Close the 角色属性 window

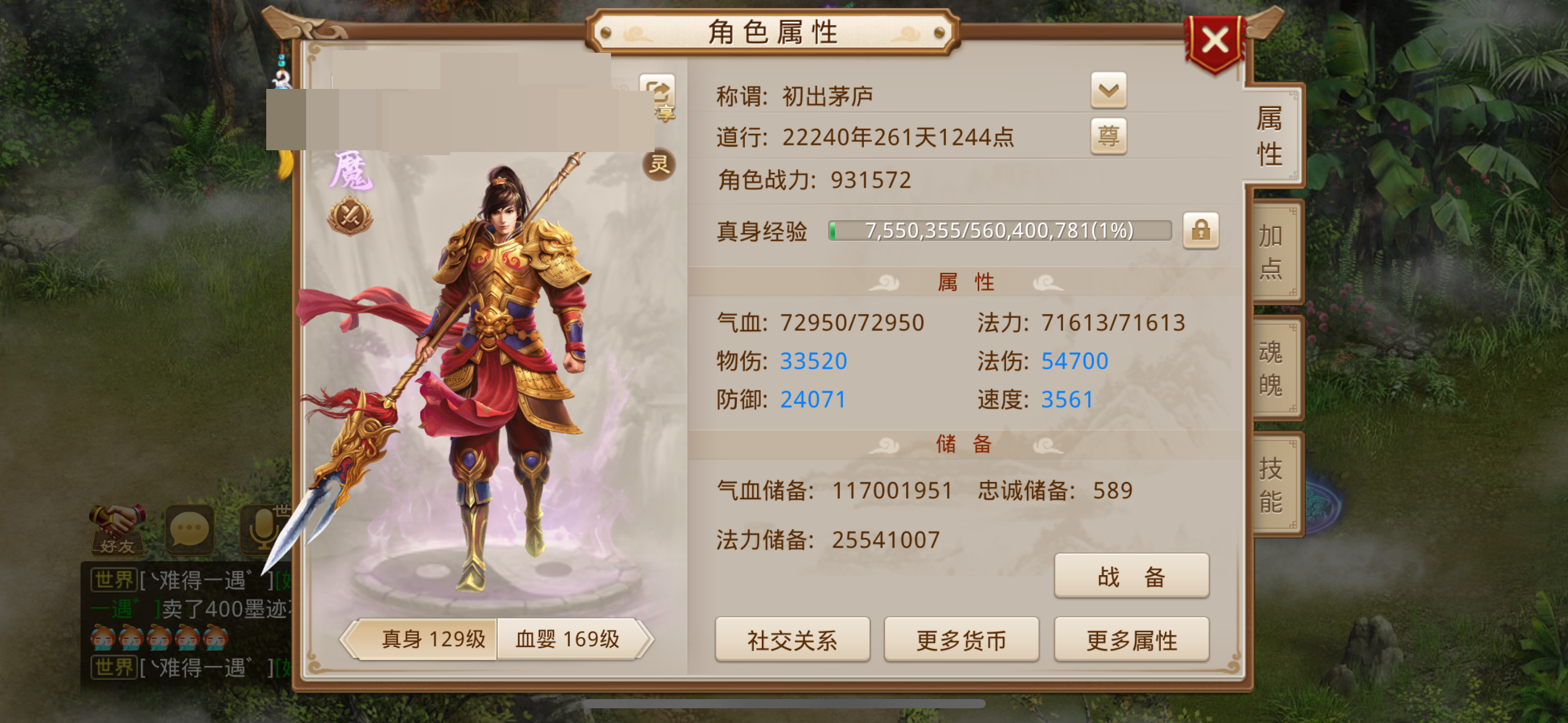tap(1215, 43)
